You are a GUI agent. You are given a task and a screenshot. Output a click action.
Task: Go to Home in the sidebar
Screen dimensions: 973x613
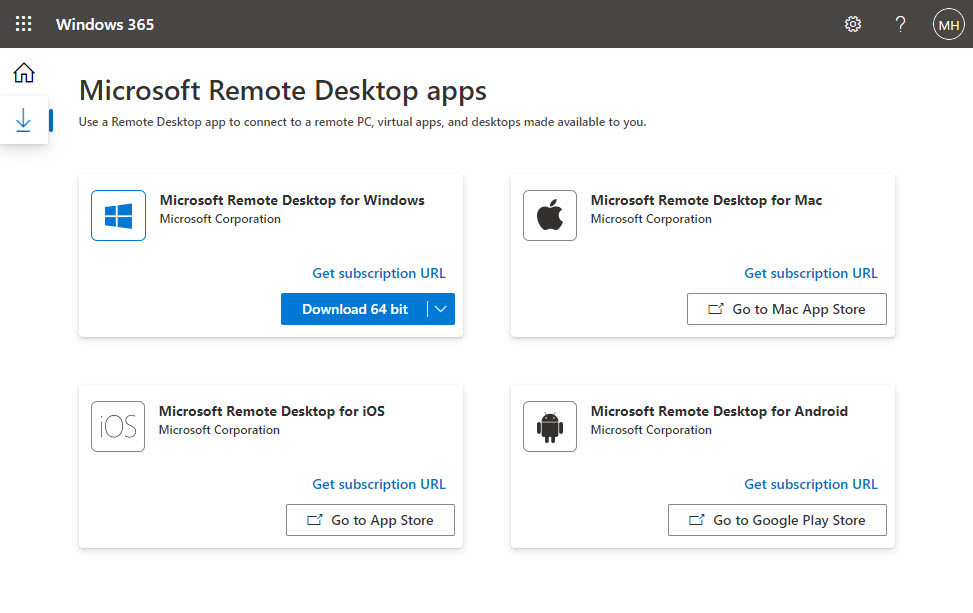coord(23,73)
